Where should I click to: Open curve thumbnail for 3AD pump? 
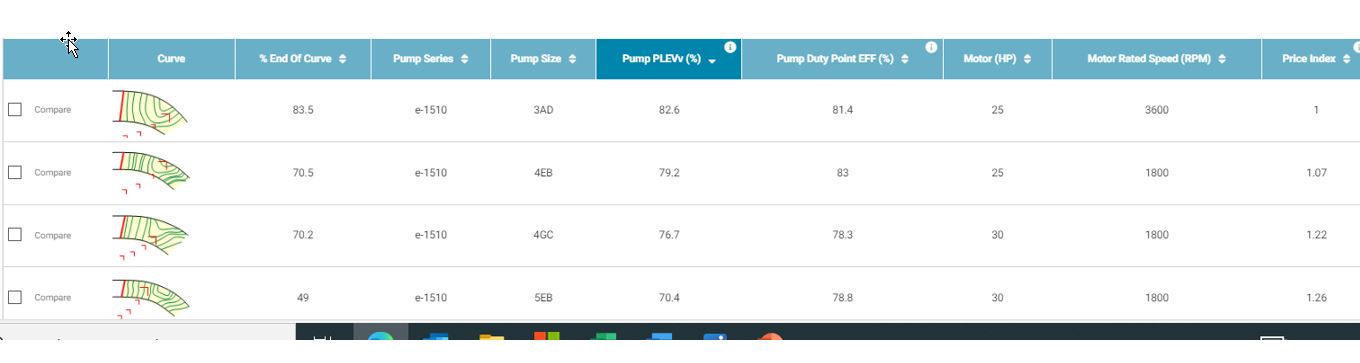tap(150, 112)
